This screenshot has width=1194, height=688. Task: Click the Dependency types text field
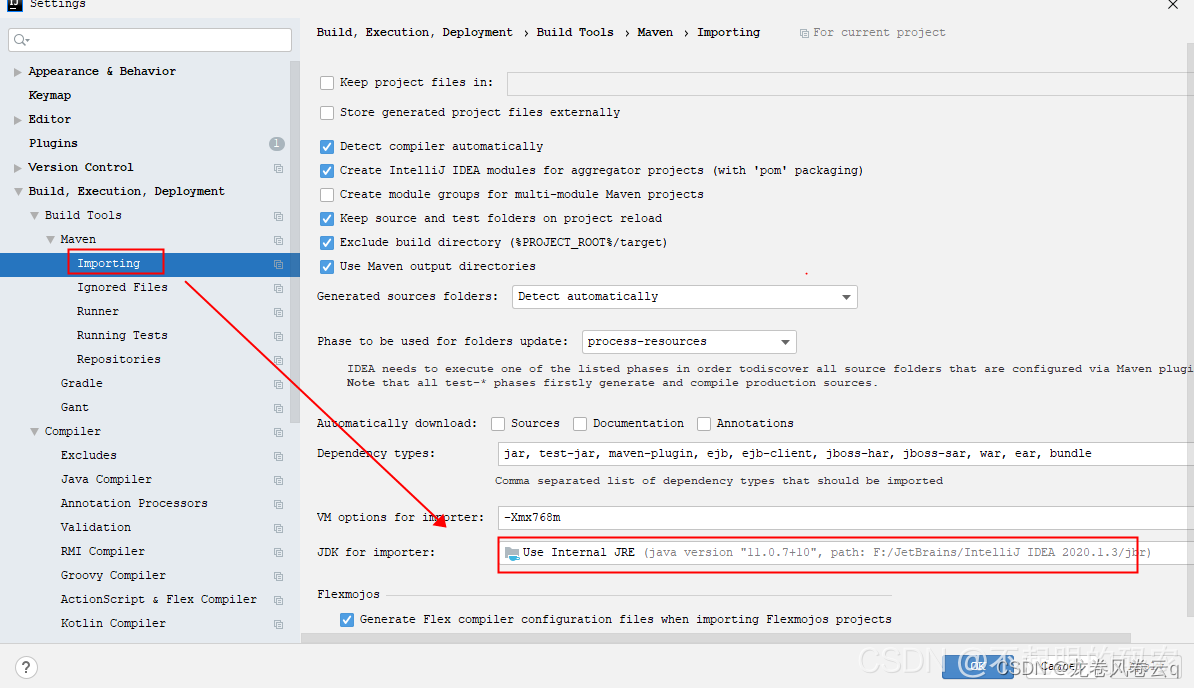pyautogui.click(x=845, y=454)
